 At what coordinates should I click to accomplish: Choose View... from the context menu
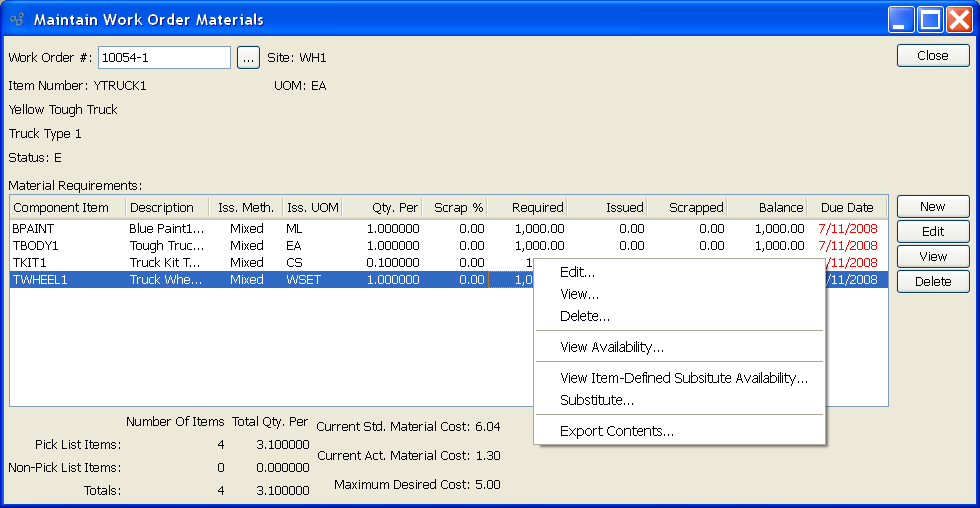point(579,294)
